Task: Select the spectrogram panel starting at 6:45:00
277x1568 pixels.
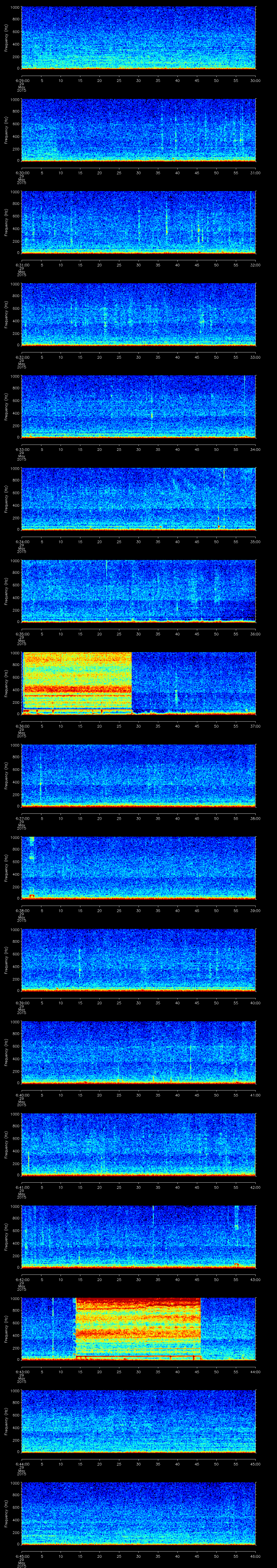Action: coord(139,1514)
